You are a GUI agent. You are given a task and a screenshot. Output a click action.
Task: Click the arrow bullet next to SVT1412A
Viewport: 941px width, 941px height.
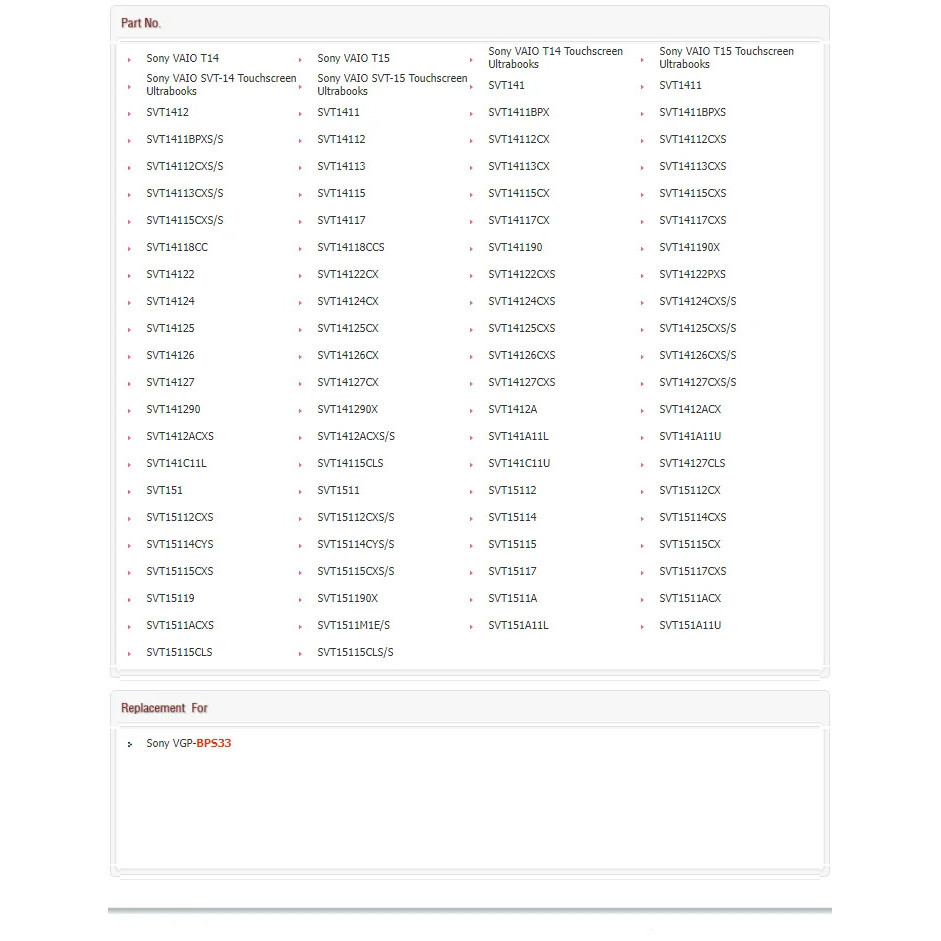(x=472, y=411)
